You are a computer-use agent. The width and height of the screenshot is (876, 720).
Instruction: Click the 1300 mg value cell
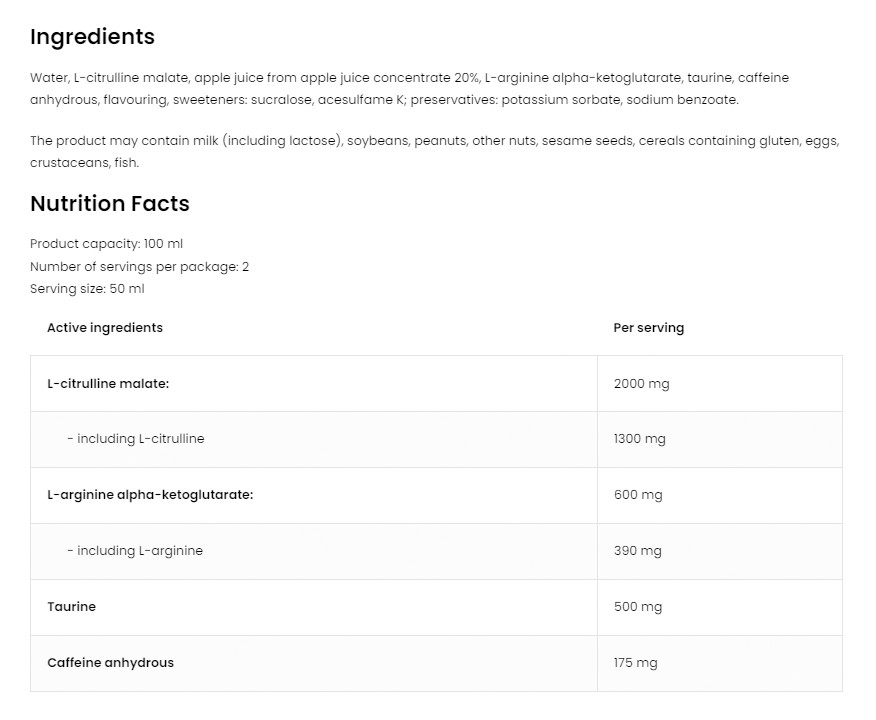point(639,439)
